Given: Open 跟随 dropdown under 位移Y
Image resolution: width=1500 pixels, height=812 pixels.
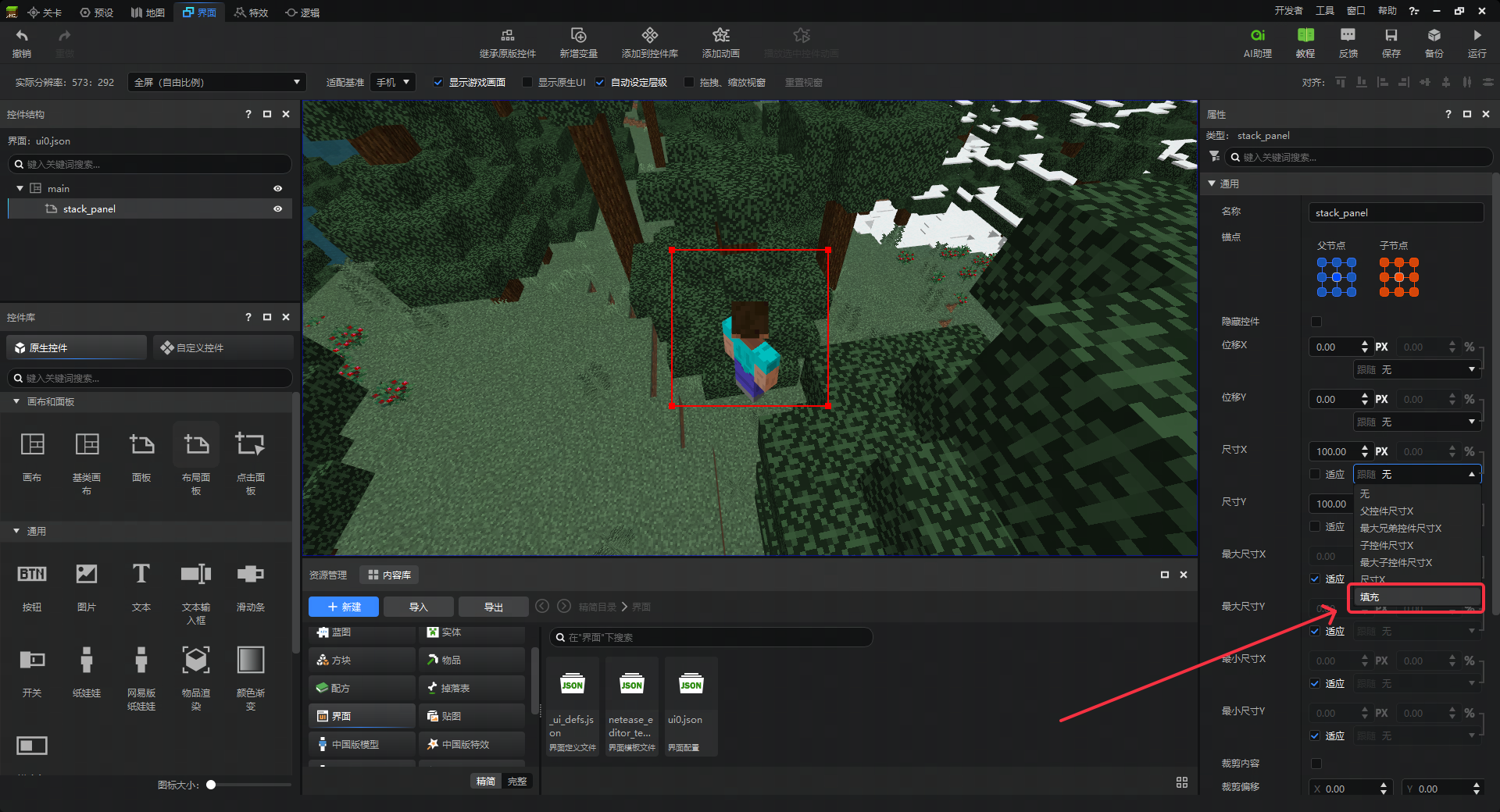Looking at the screenshot, I should coord(1418,422).
